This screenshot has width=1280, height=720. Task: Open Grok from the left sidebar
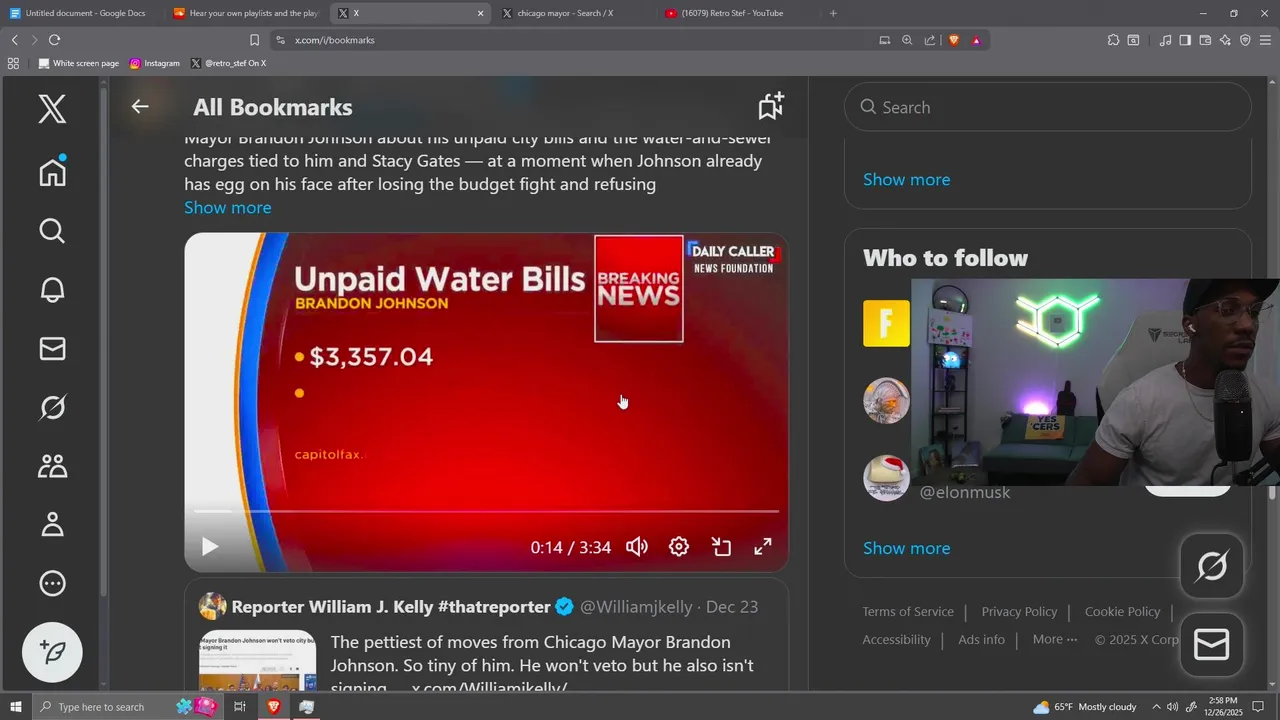pos(52,407)
